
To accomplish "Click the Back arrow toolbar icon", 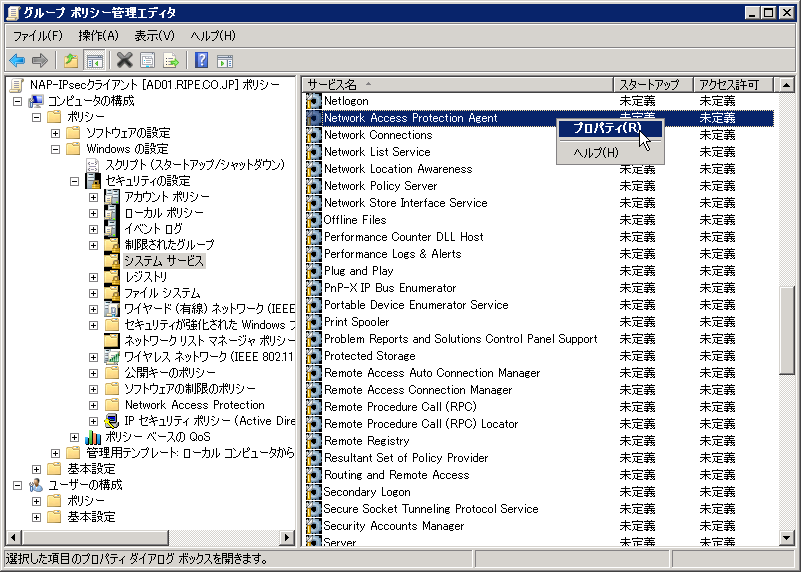I will point(17,60).
